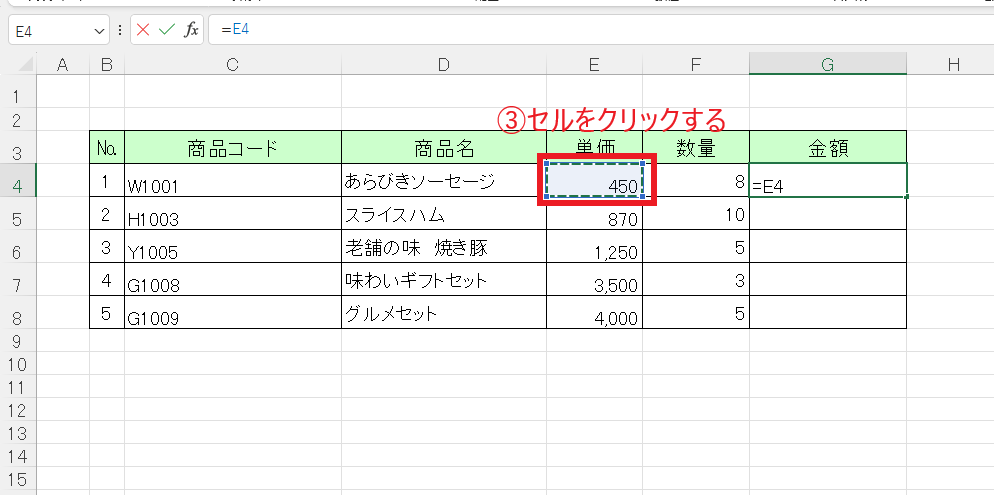994x495 pixels.
Task: Select column D header
Action: tap(444, 64)
